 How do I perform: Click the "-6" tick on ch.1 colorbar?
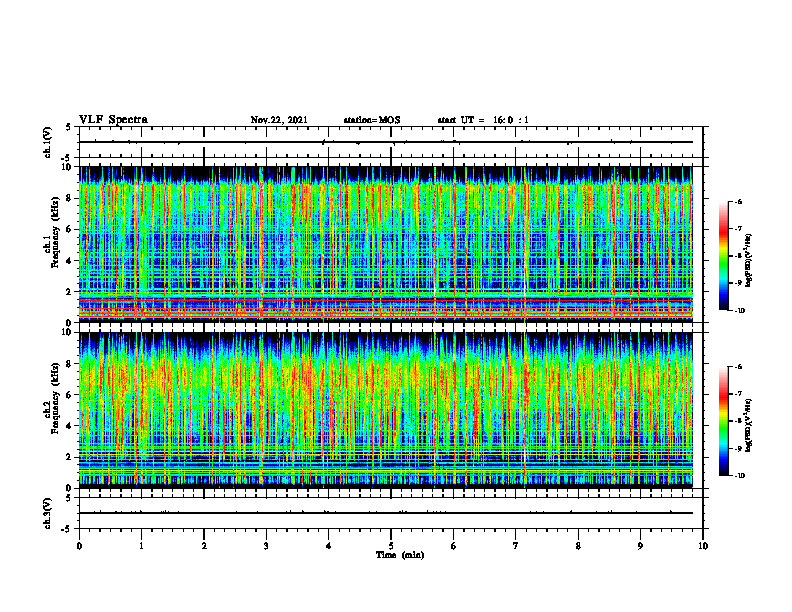coord(738,202)
